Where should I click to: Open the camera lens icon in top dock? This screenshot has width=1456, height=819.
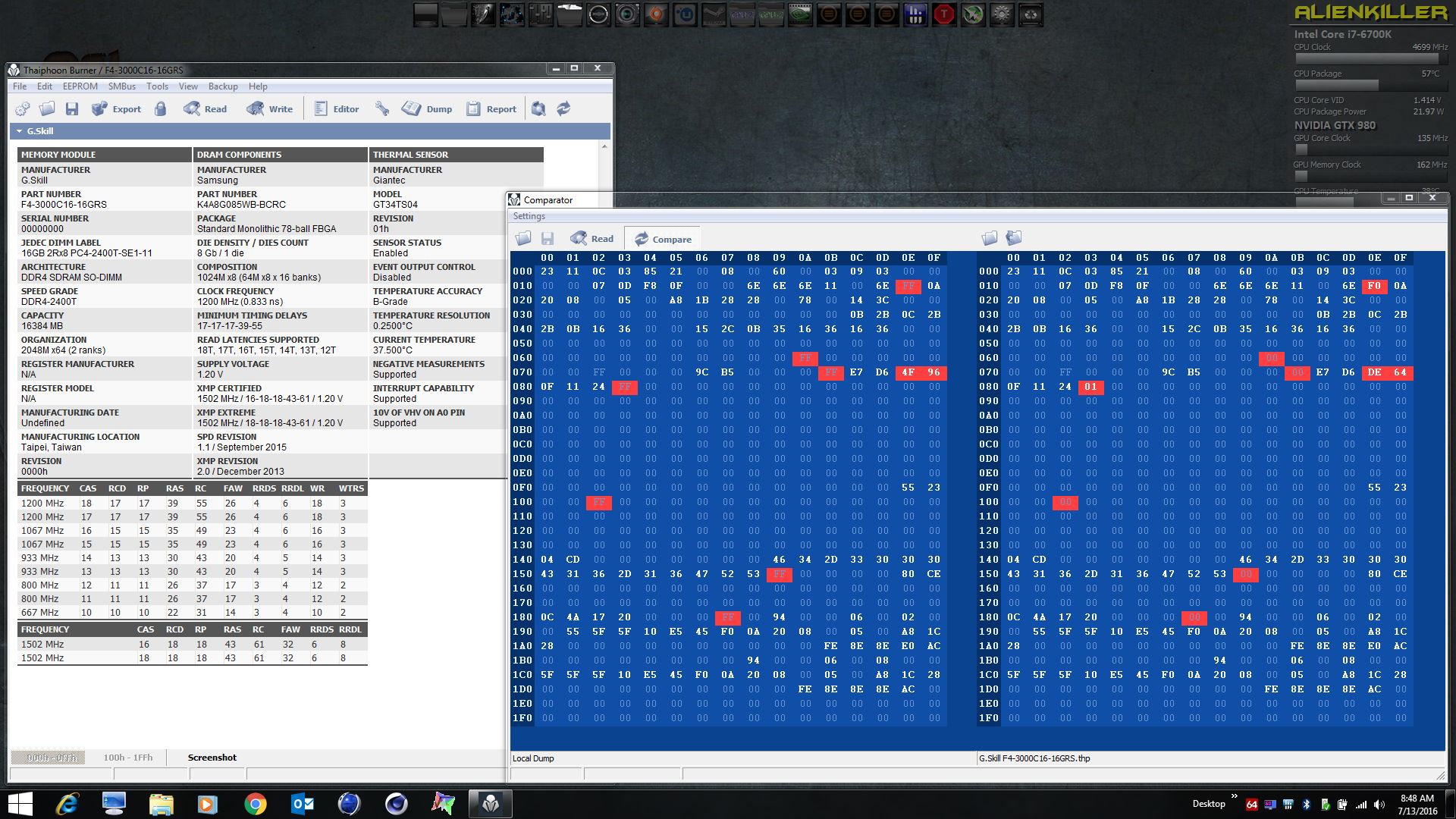tap(627, 14)
